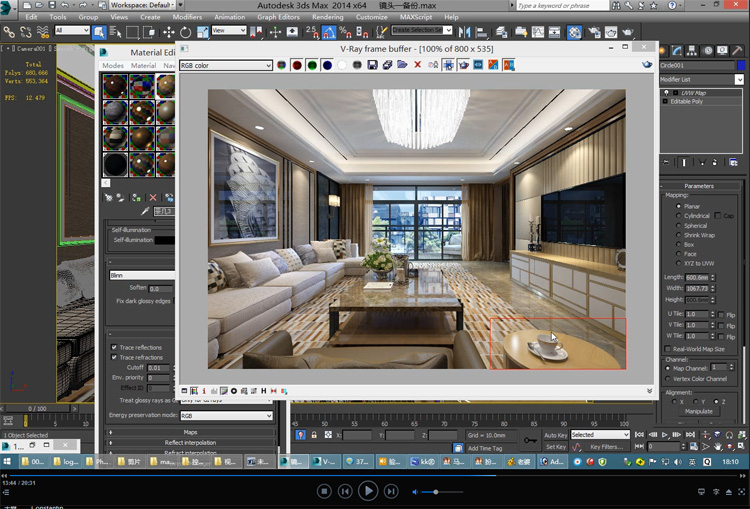
Task: Open the Material Editor from main toolbar
Action: click(574, 32)
